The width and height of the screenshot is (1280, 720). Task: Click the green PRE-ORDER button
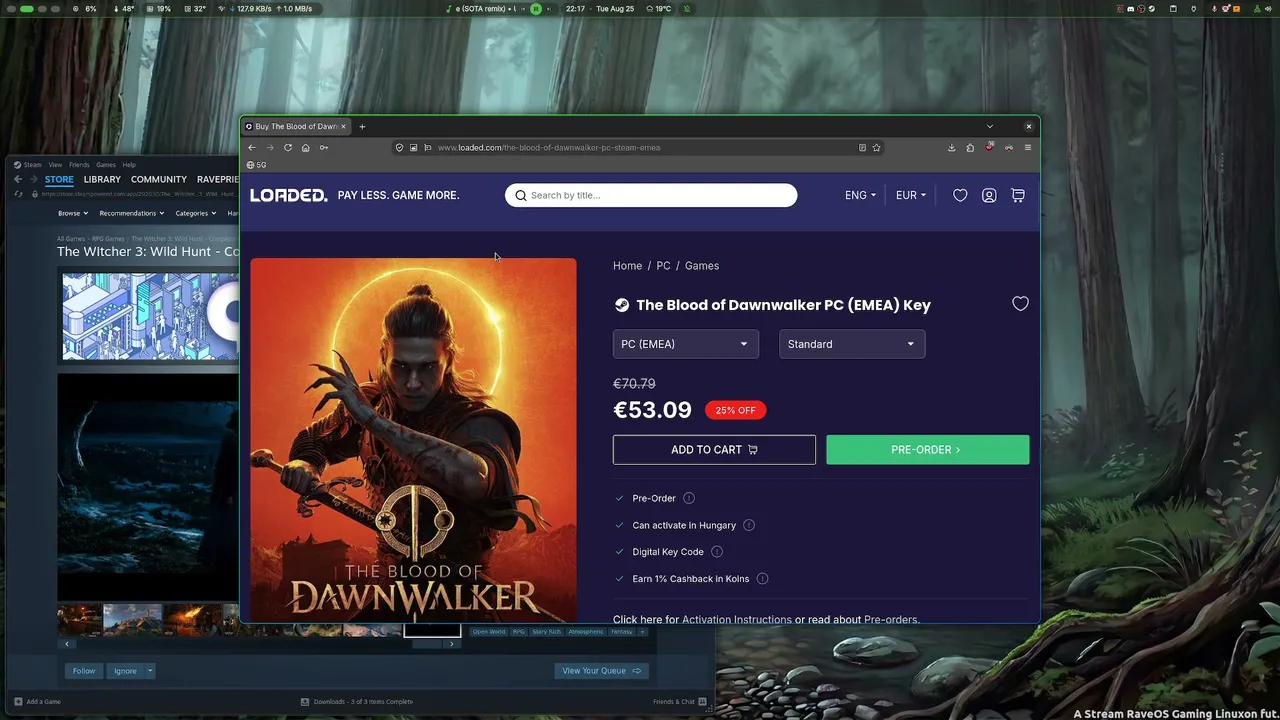(928, 450)
